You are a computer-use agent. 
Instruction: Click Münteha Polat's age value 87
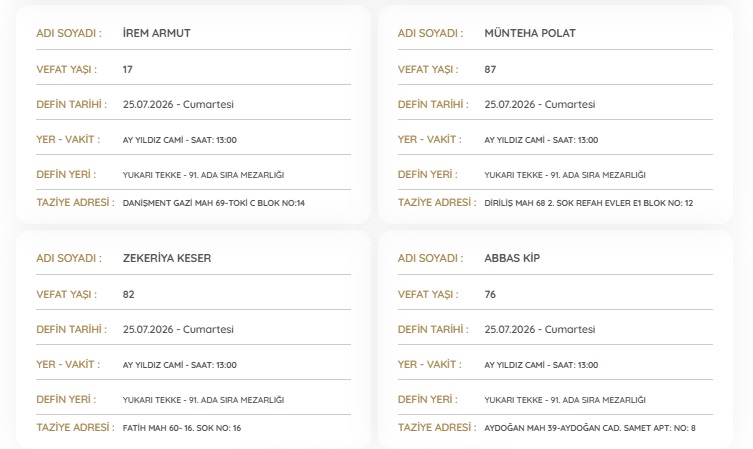[x=490, y=70]
